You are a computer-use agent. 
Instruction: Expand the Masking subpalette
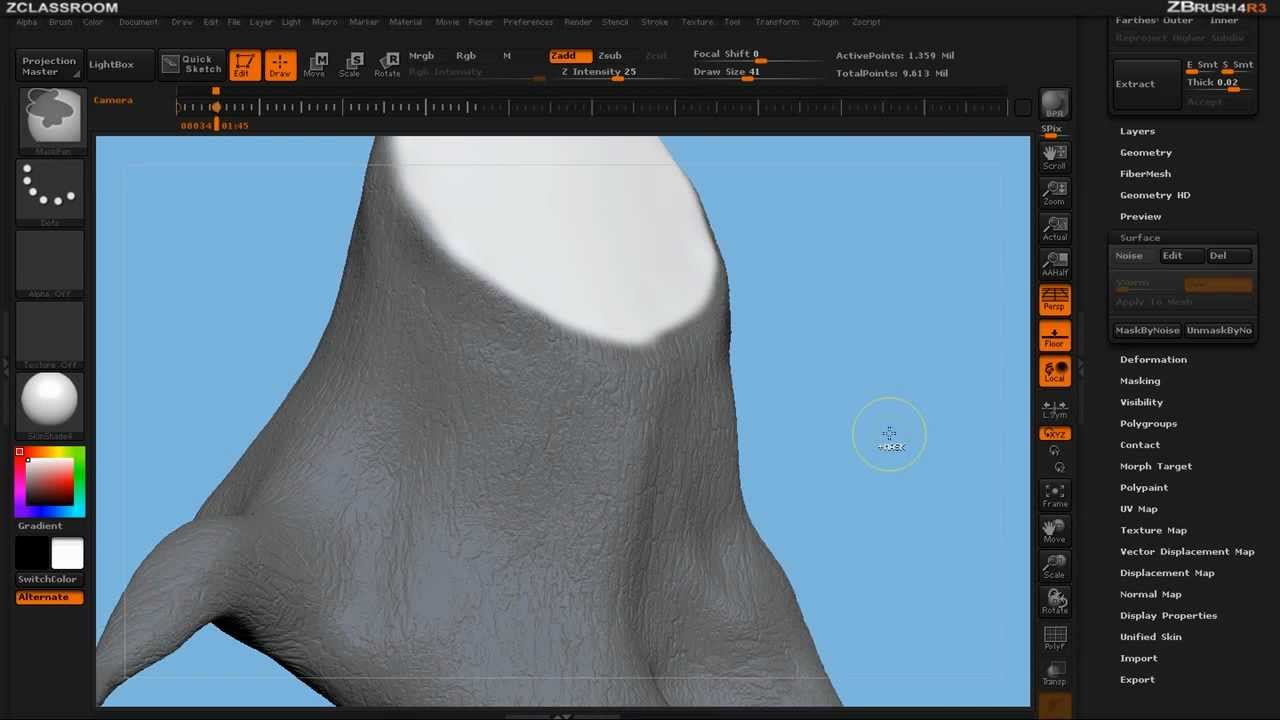click(1140, 381)
